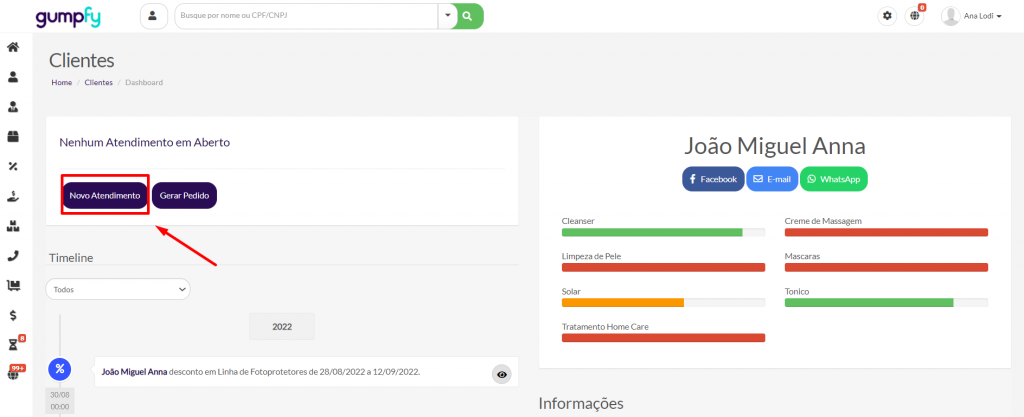Viewport: 1024px width, 417px height.
Task: Click the Solar orange progress bar
Action: click(x=622, y=302)
